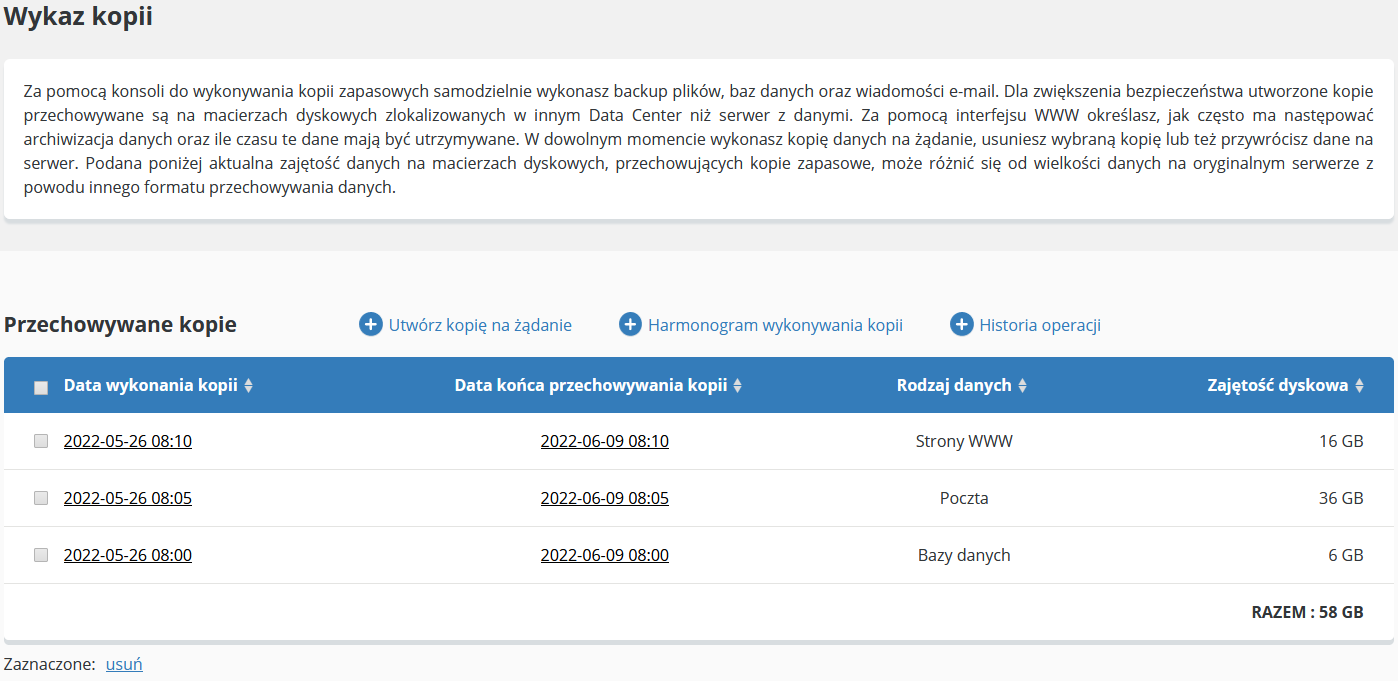Click the plus icon beside Utwórz kopię na żądanie
Viewport: 1398px width, 681px height.
[x=371, y=325]
